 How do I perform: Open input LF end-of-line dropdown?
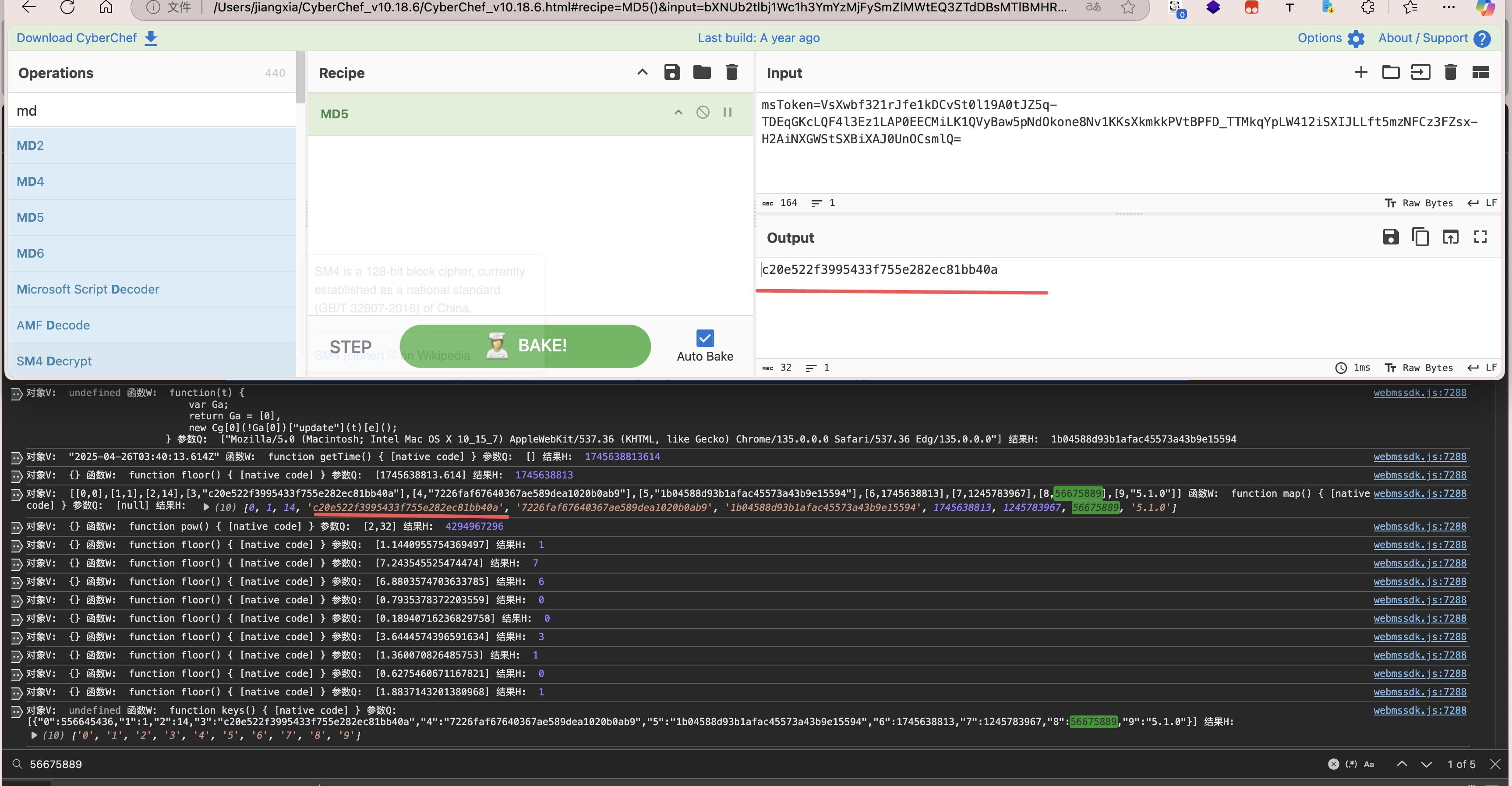tap(1481, 202)
